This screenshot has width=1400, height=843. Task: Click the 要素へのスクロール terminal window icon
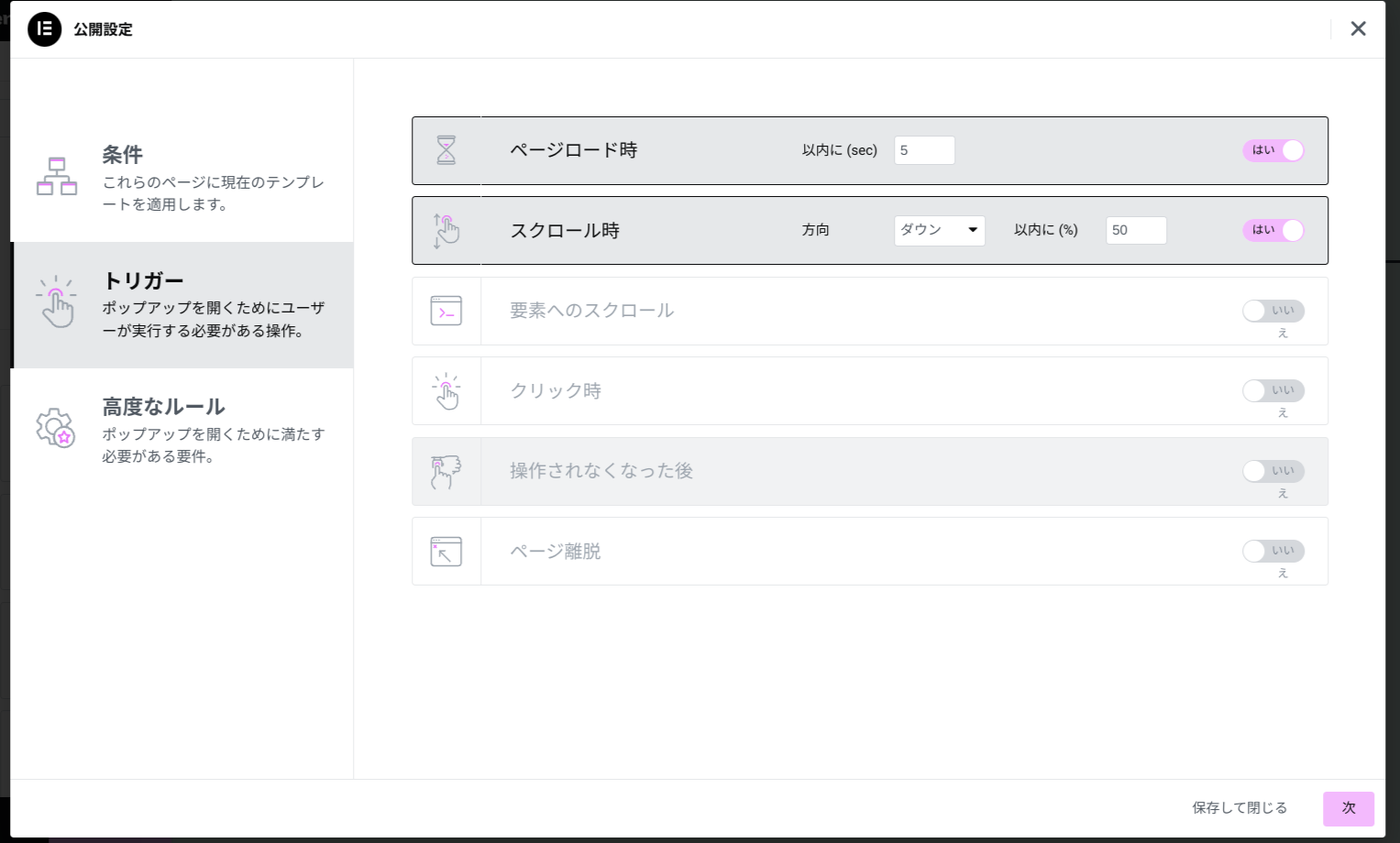pos(446,311)
